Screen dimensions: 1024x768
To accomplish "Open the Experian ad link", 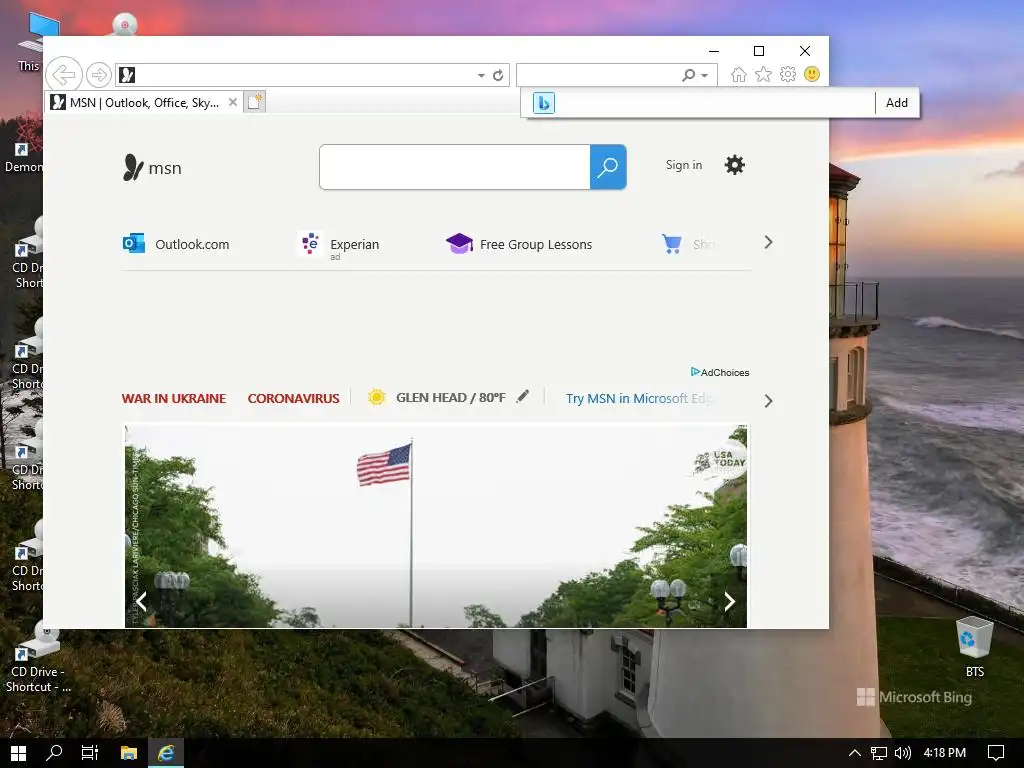I will 339,245.
